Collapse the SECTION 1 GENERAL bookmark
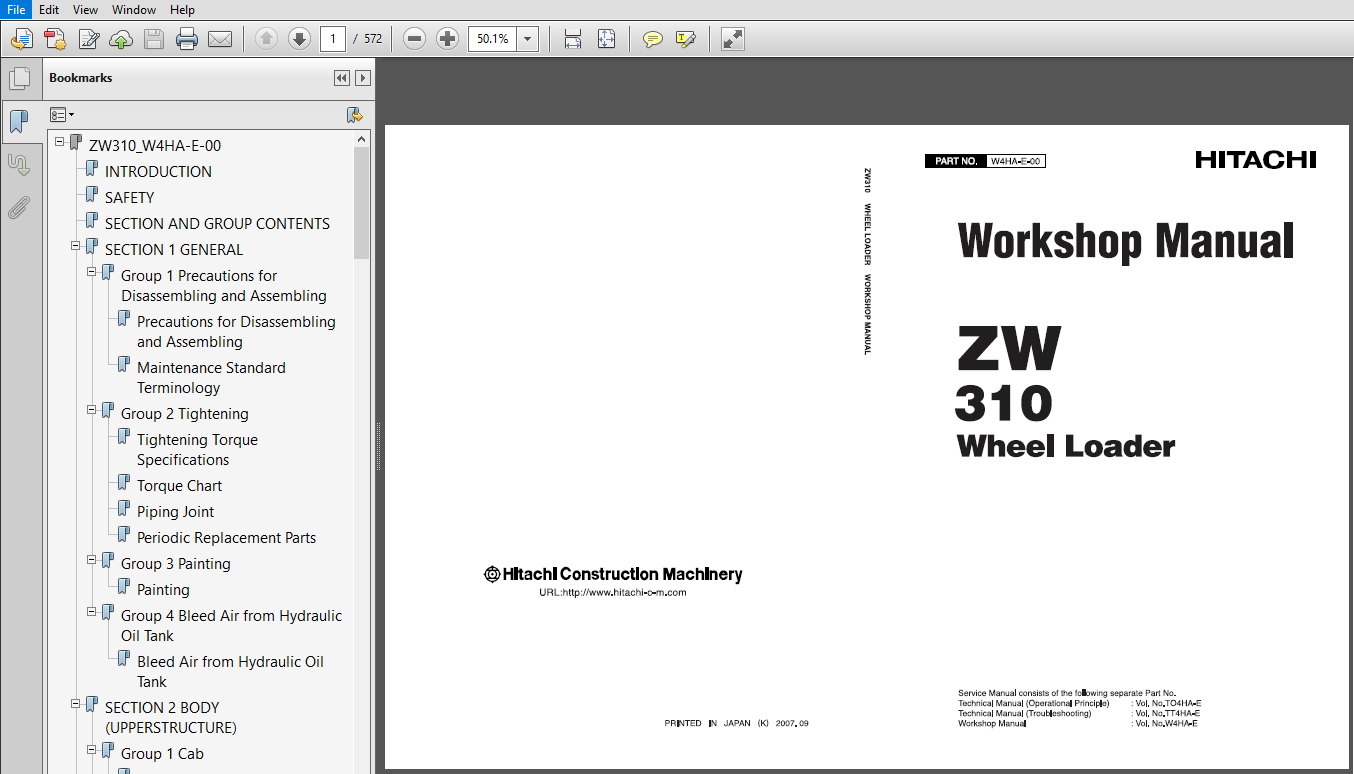Viewport: 1354px width, 774px height. [76, 246]
